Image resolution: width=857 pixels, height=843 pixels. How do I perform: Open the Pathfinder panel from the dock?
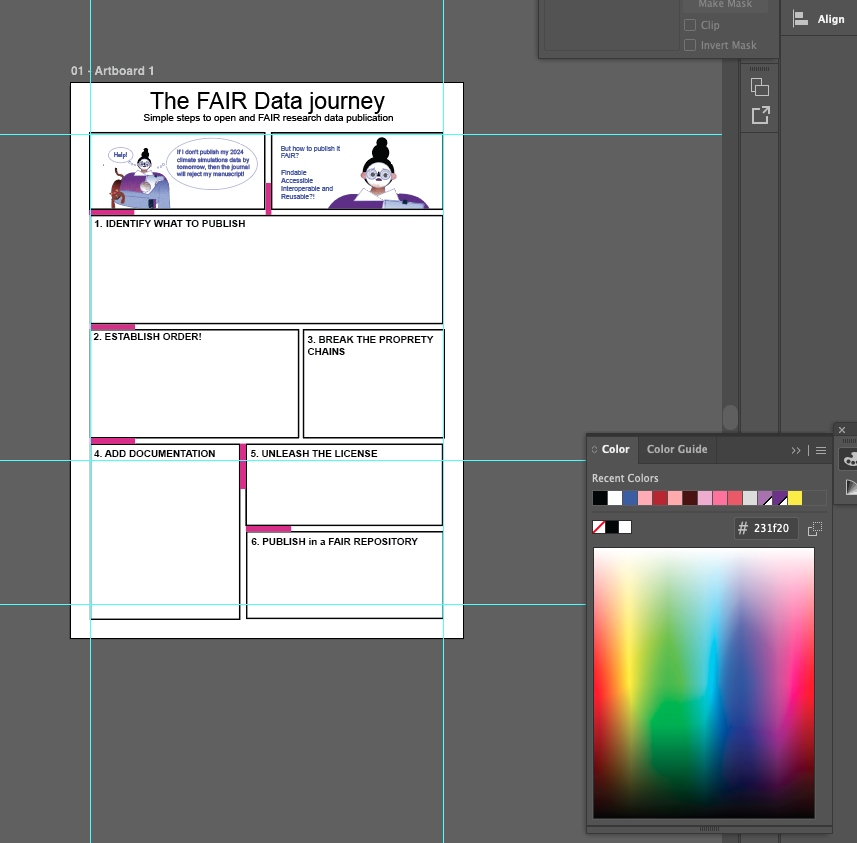pyautogui.click(x=760, y=87)
